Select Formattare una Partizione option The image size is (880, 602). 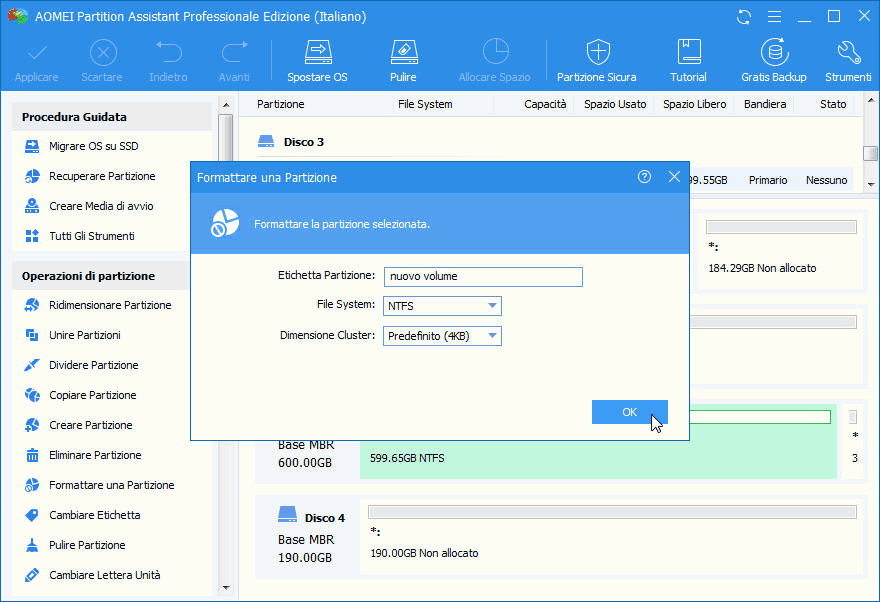tap(111, 485)
